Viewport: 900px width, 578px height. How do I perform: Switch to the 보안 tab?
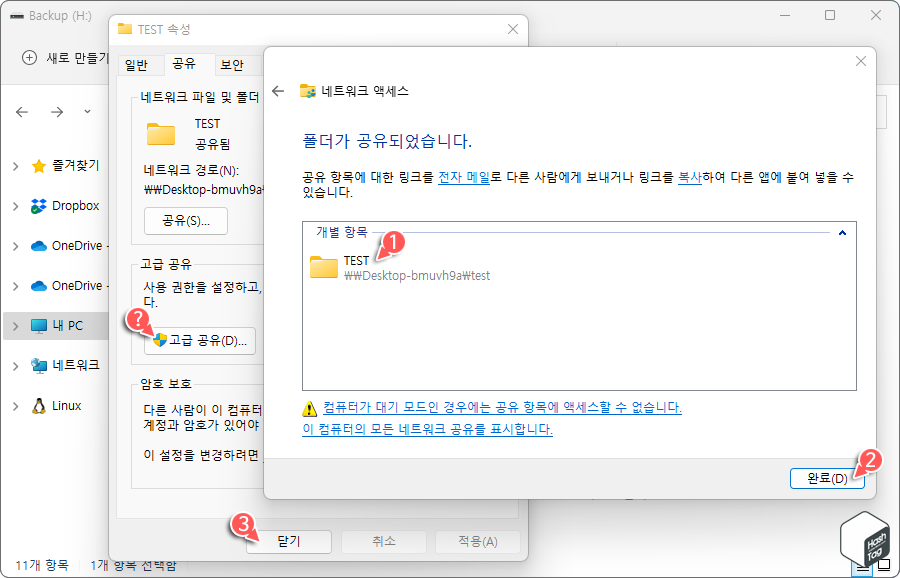click(x=233, y=64)
